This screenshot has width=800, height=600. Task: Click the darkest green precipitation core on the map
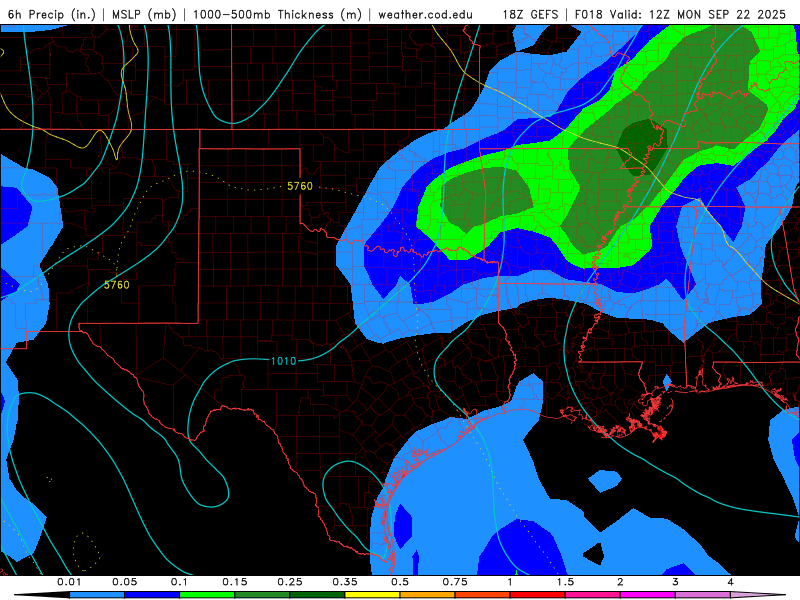642,146
